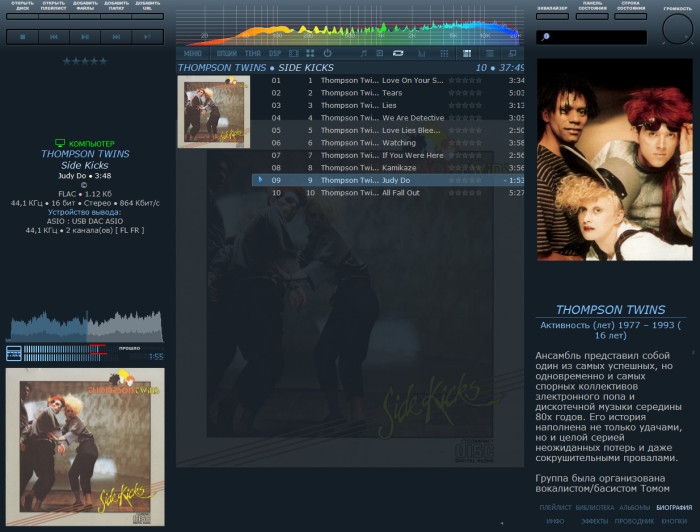This screenshot has width=700, height=532.
Task: Click the Добавить файлы button
Action: click(x=85, y=10)
